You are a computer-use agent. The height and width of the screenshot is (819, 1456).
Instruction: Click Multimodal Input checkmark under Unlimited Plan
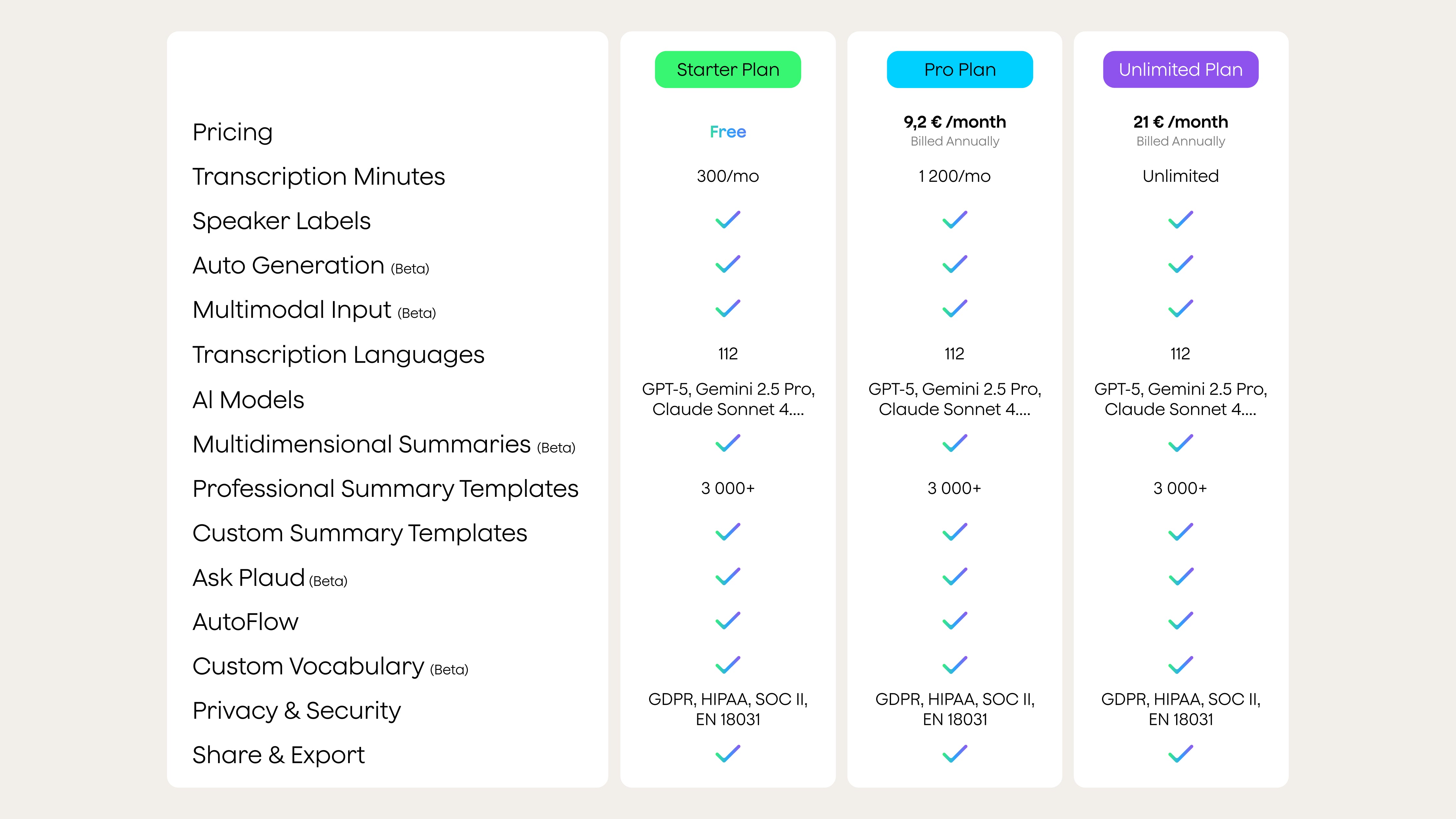pos(1180,309)
